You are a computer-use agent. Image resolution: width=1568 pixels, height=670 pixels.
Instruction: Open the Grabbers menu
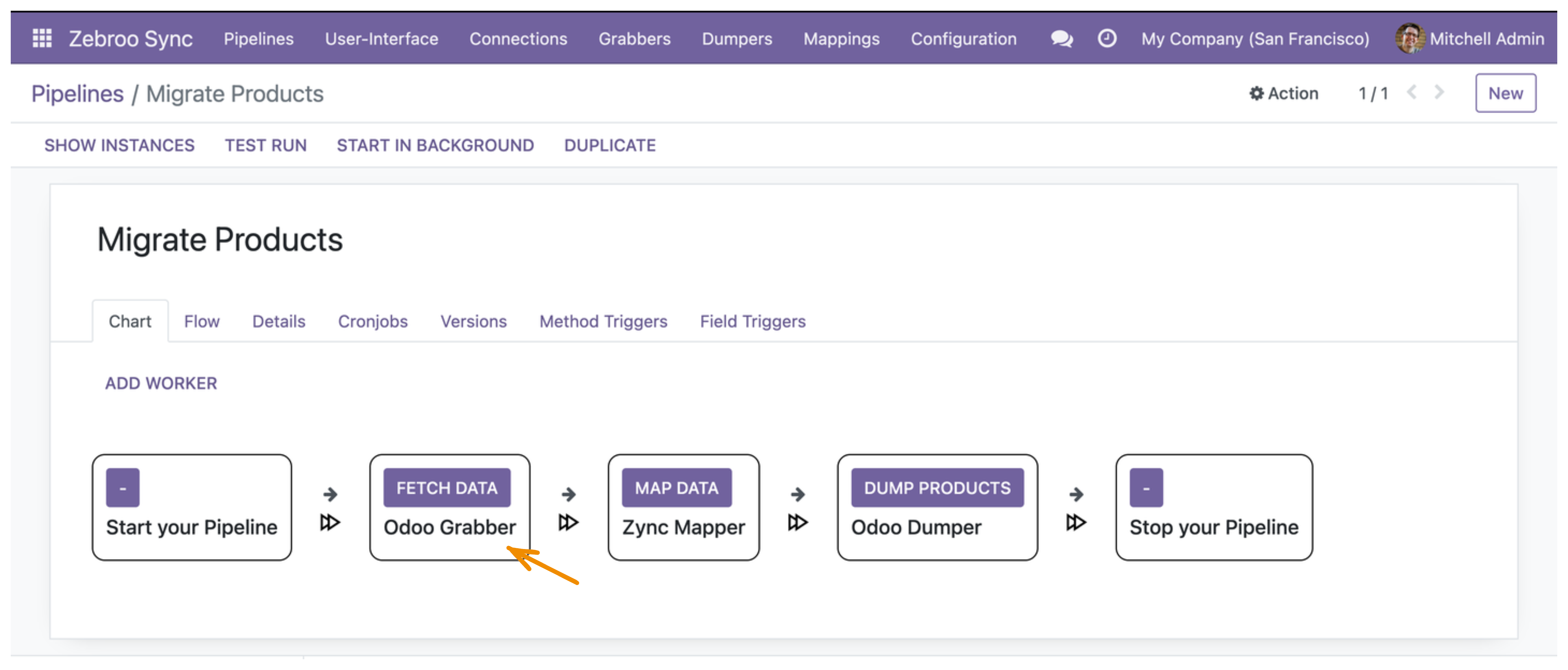coord(634,38)
